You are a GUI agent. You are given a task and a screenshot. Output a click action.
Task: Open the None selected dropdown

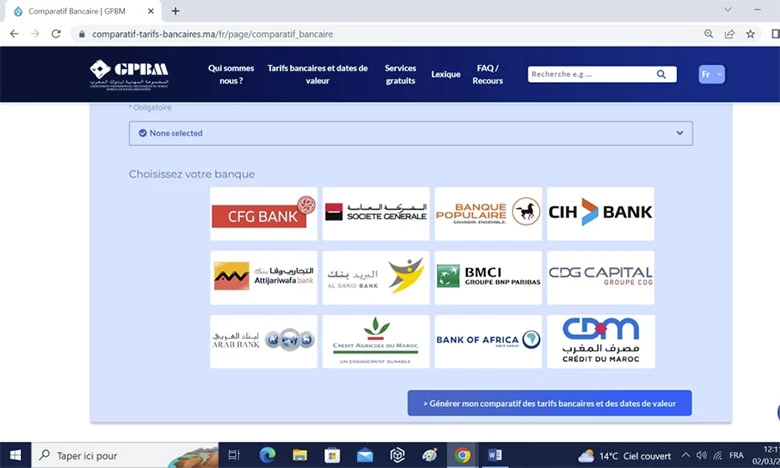point(410,133)
